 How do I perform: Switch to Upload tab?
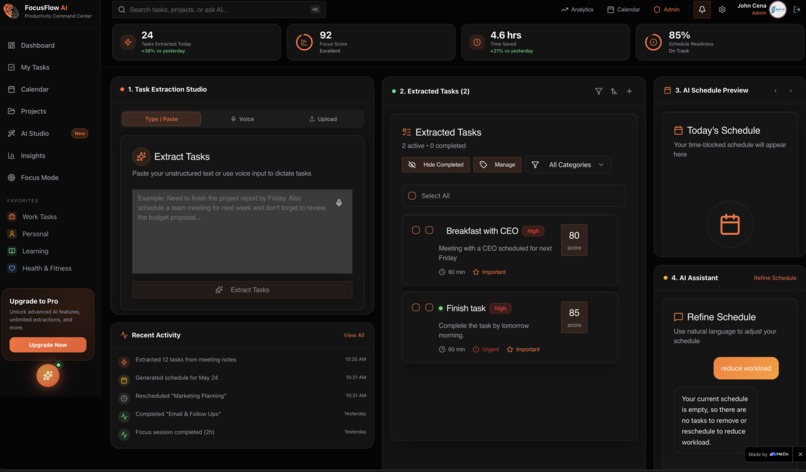323,119
